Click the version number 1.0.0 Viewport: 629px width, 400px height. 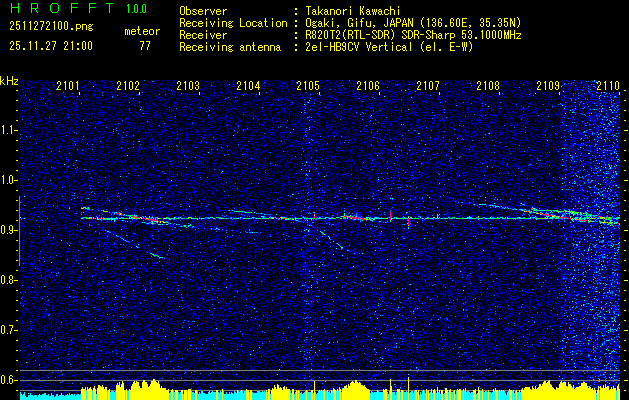[x=136, y=9]
